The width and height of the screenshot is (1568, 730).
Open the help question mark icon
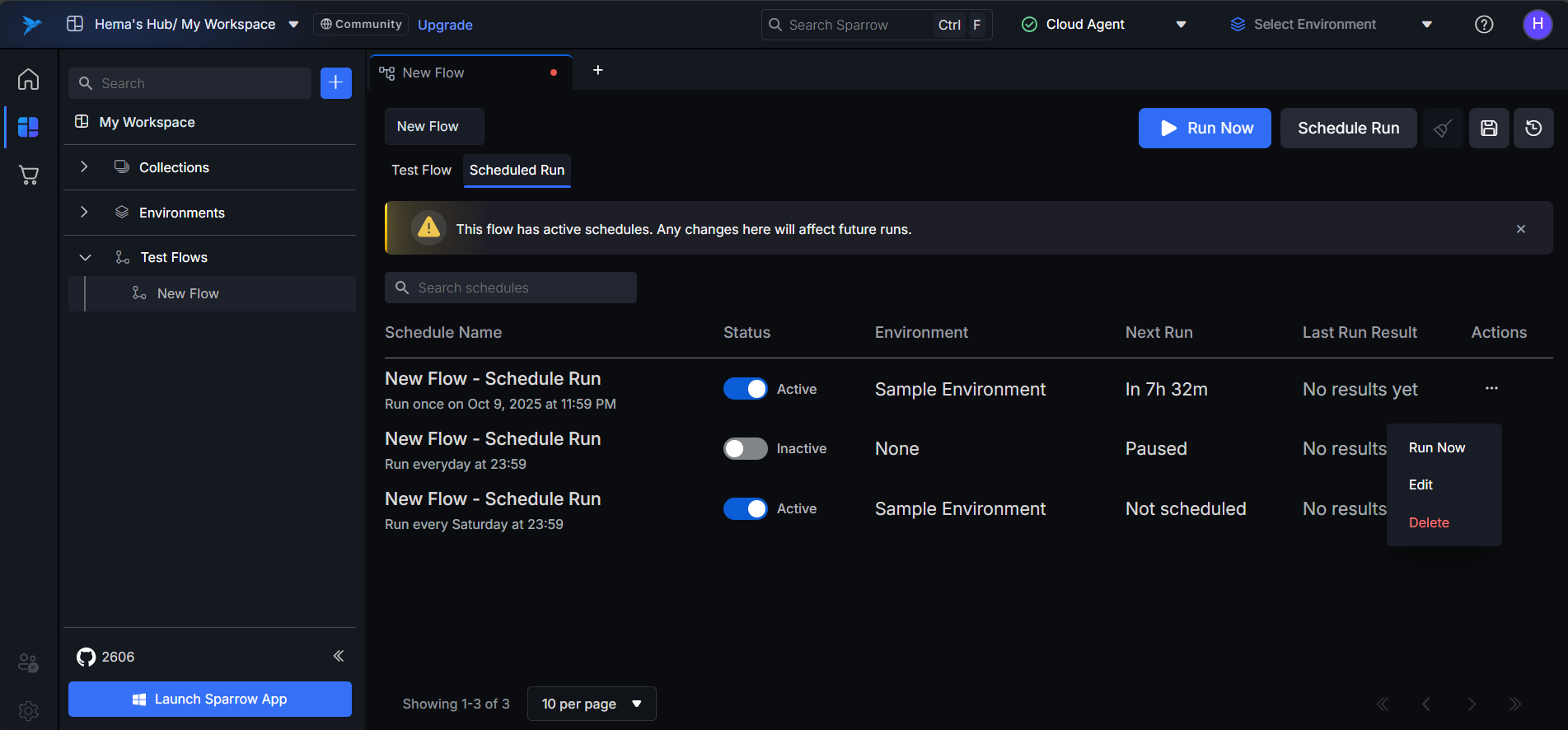(1483, 25)
